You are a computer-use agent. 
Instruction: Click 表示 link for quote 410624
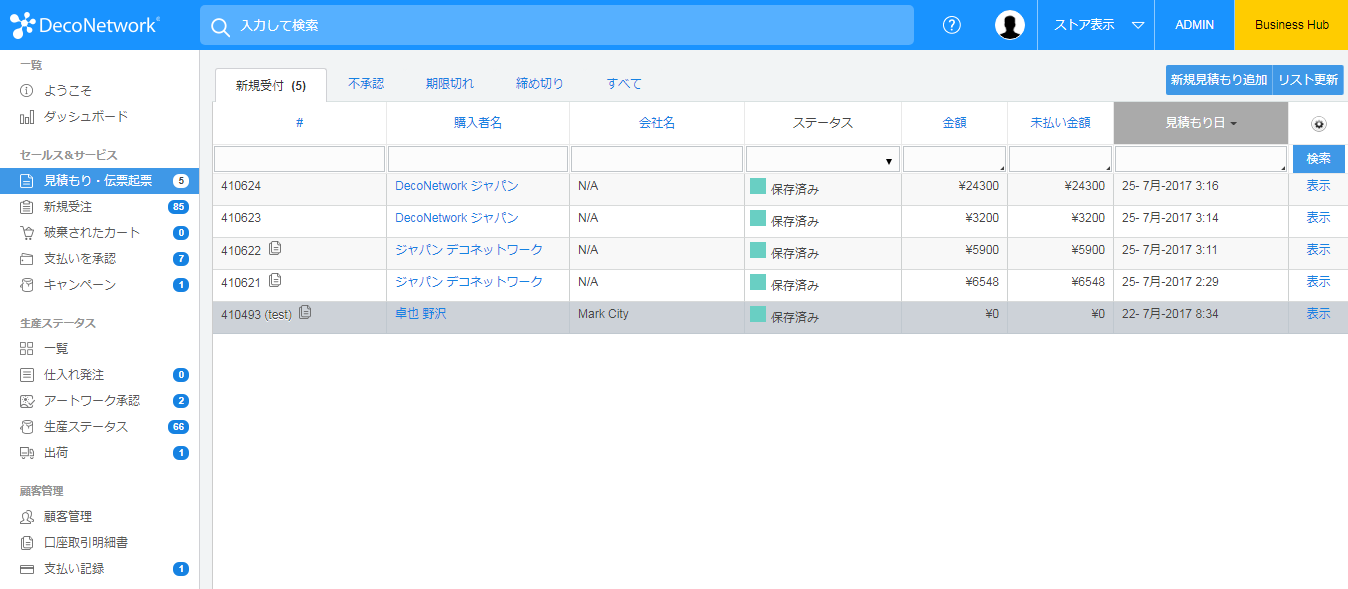[1317, 185]
